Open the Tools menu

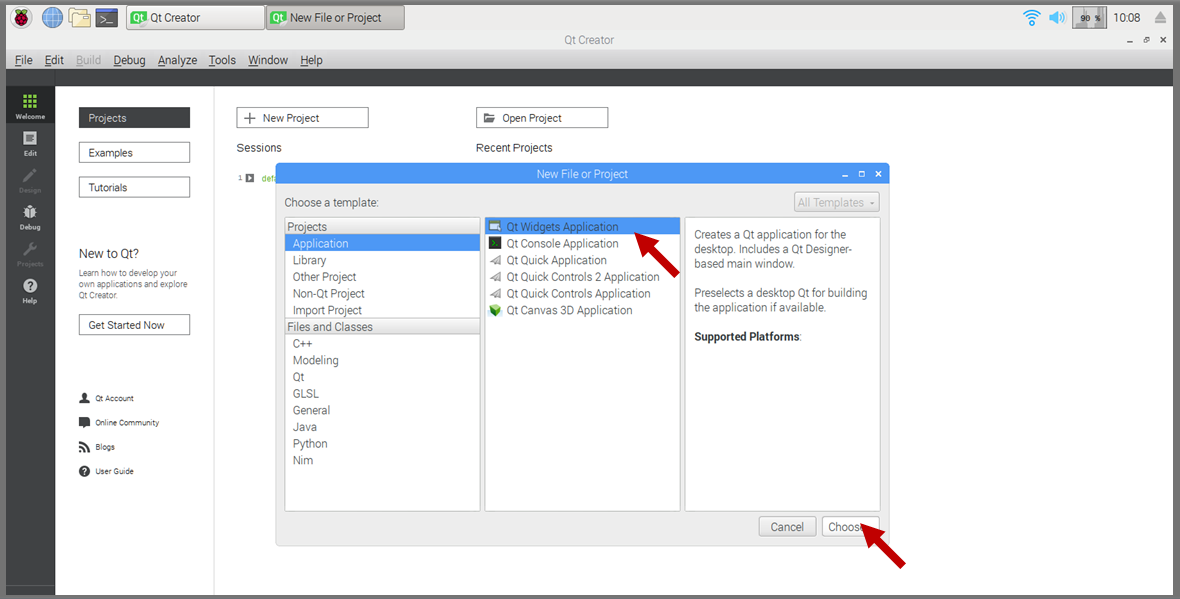222,60
